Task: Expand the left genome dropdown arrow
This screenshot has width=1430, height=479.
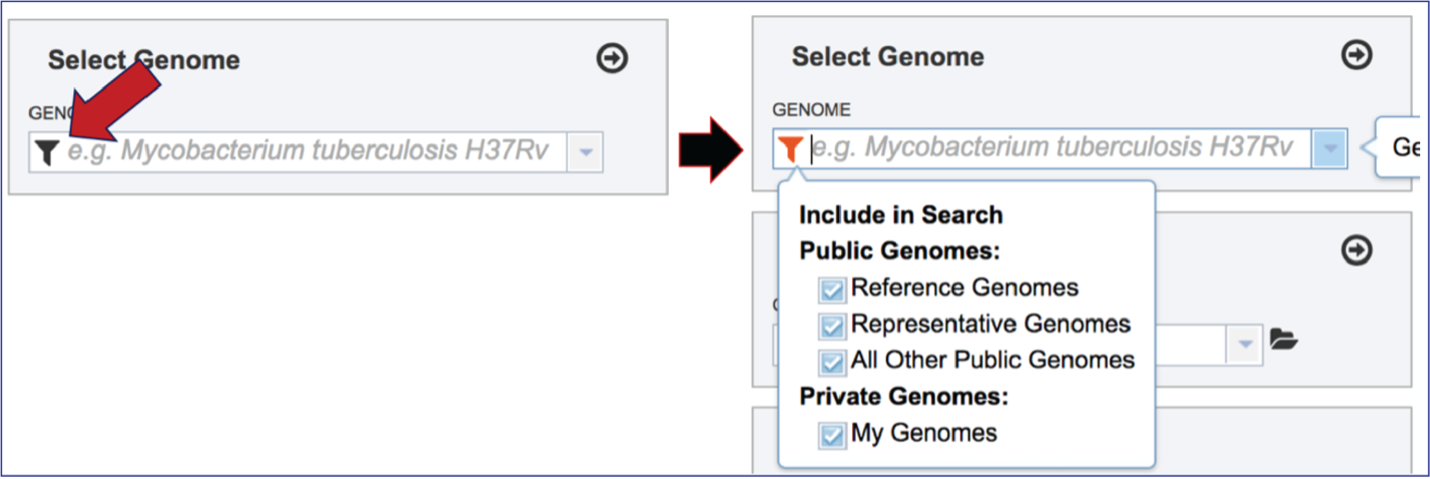Action: coord(586,153)
